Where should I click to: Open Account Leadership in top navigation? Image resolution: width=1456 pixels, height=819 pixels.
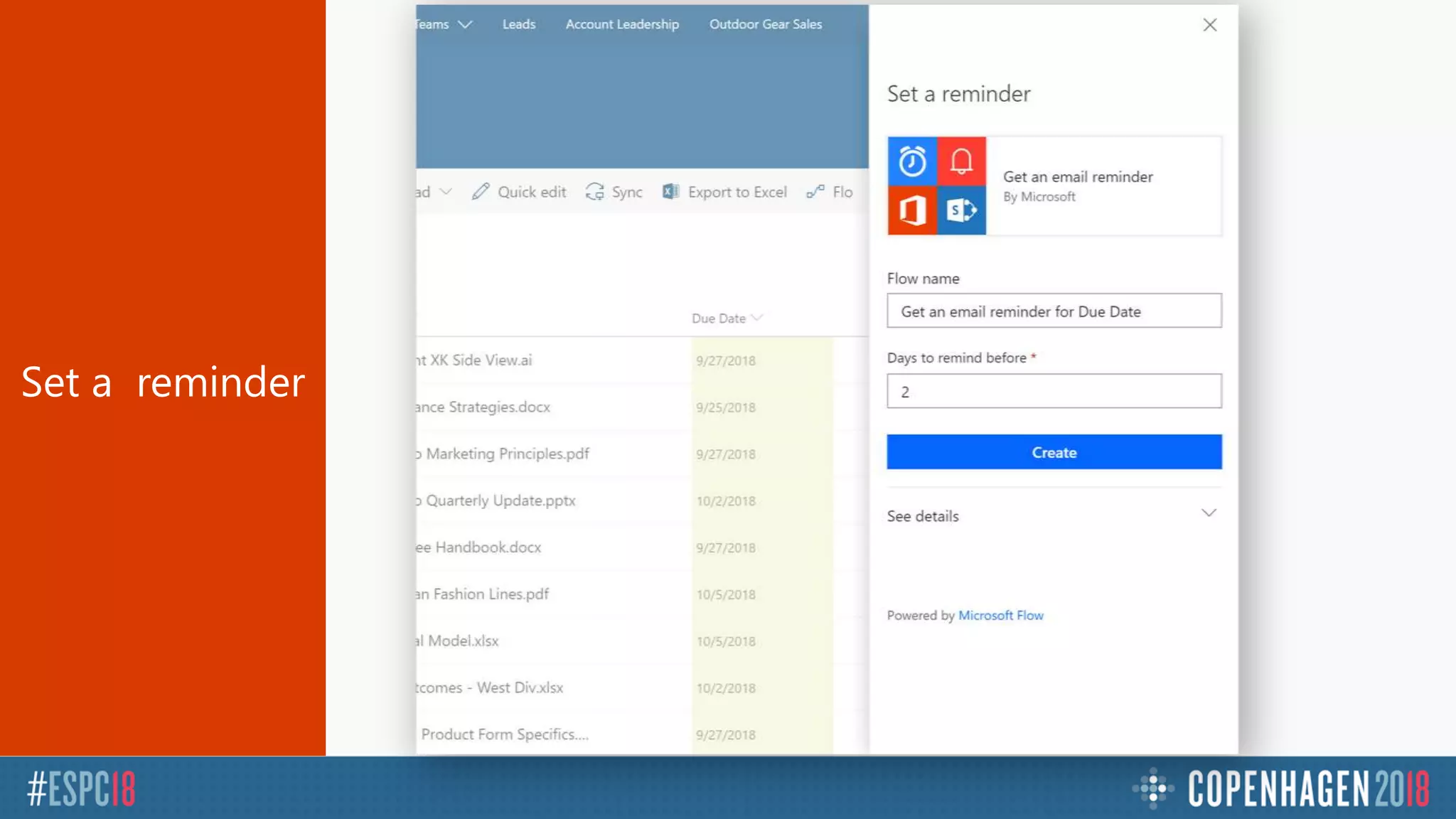click(622, 24)
